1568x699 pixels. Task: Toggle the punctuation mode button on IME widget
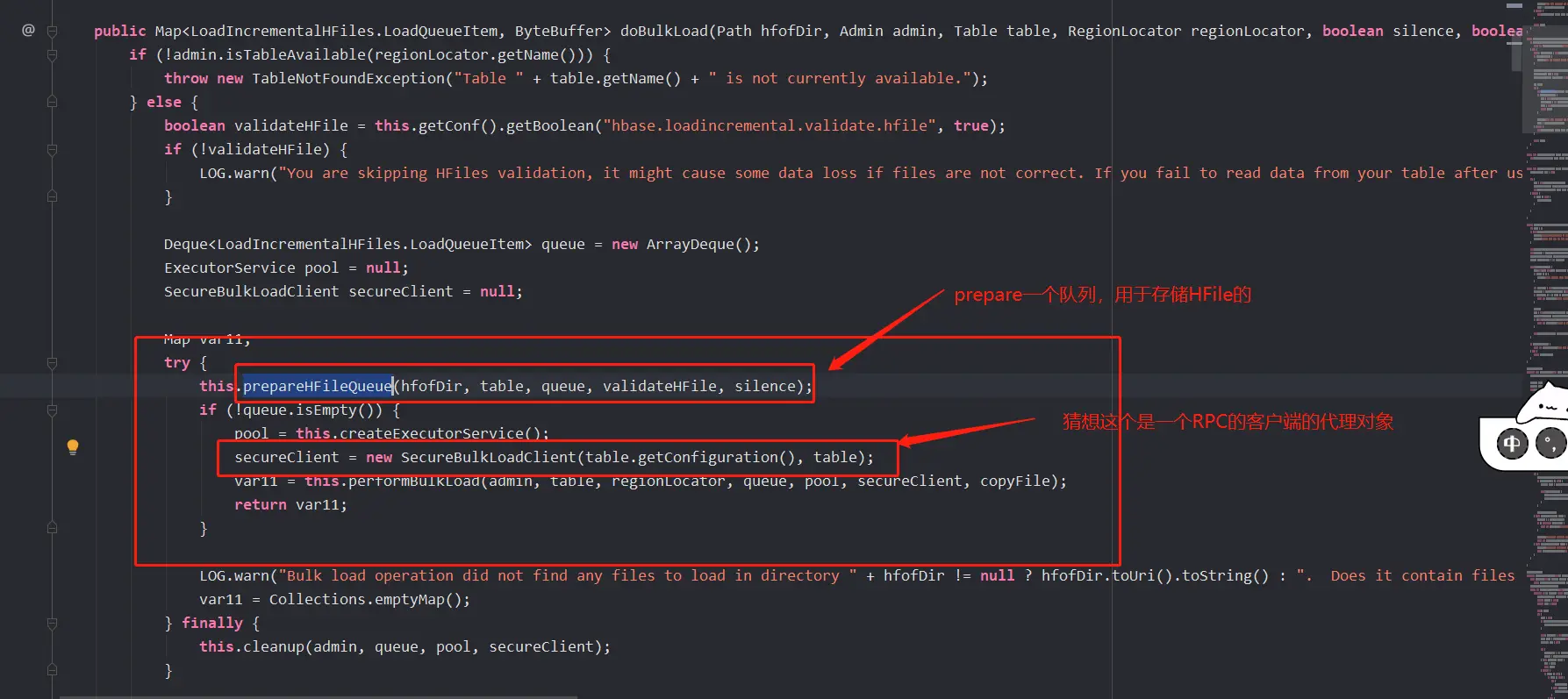coord(1550,444)
